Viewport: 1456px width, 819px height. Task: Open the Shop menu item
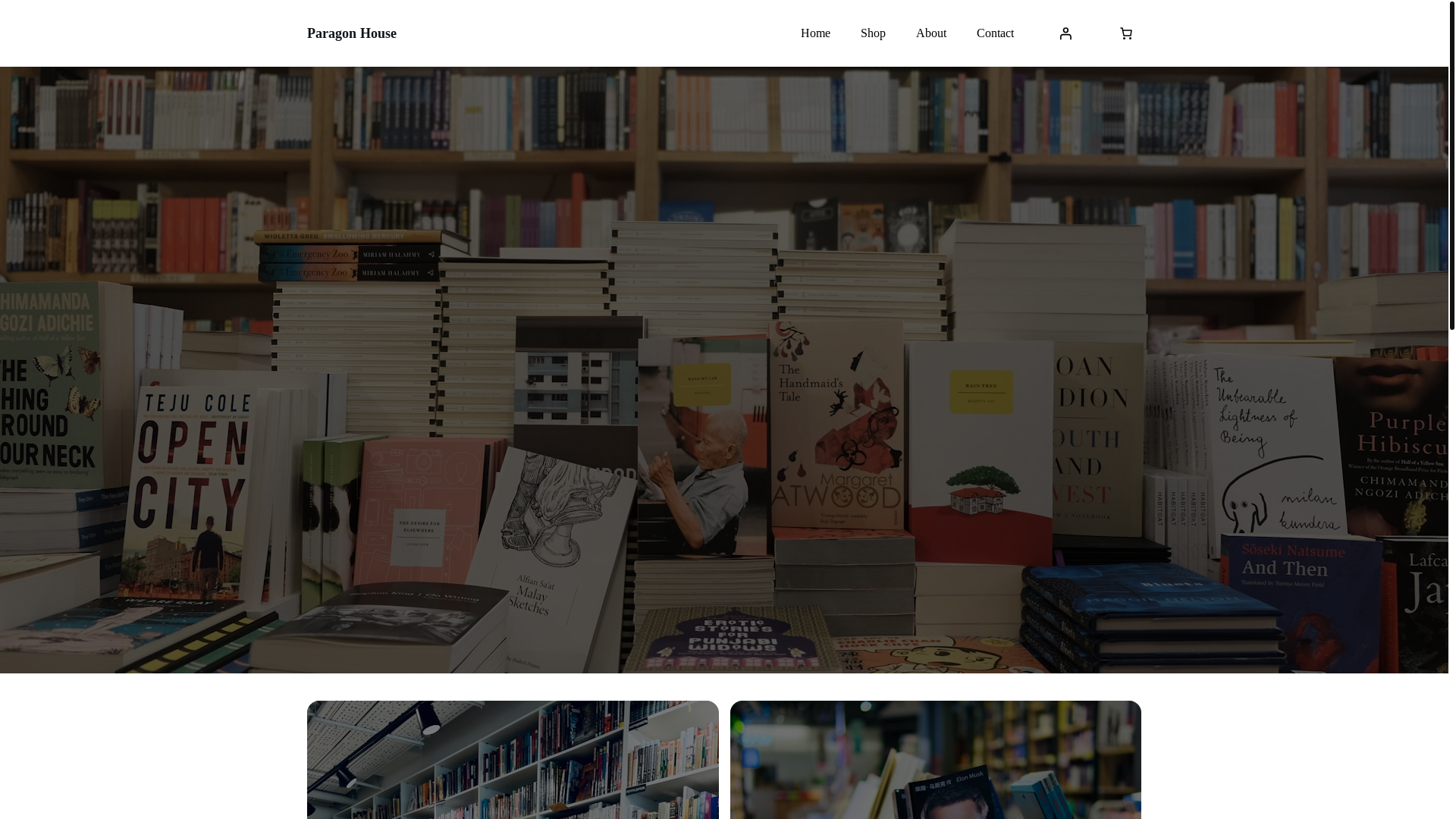(x=873, y=33)
